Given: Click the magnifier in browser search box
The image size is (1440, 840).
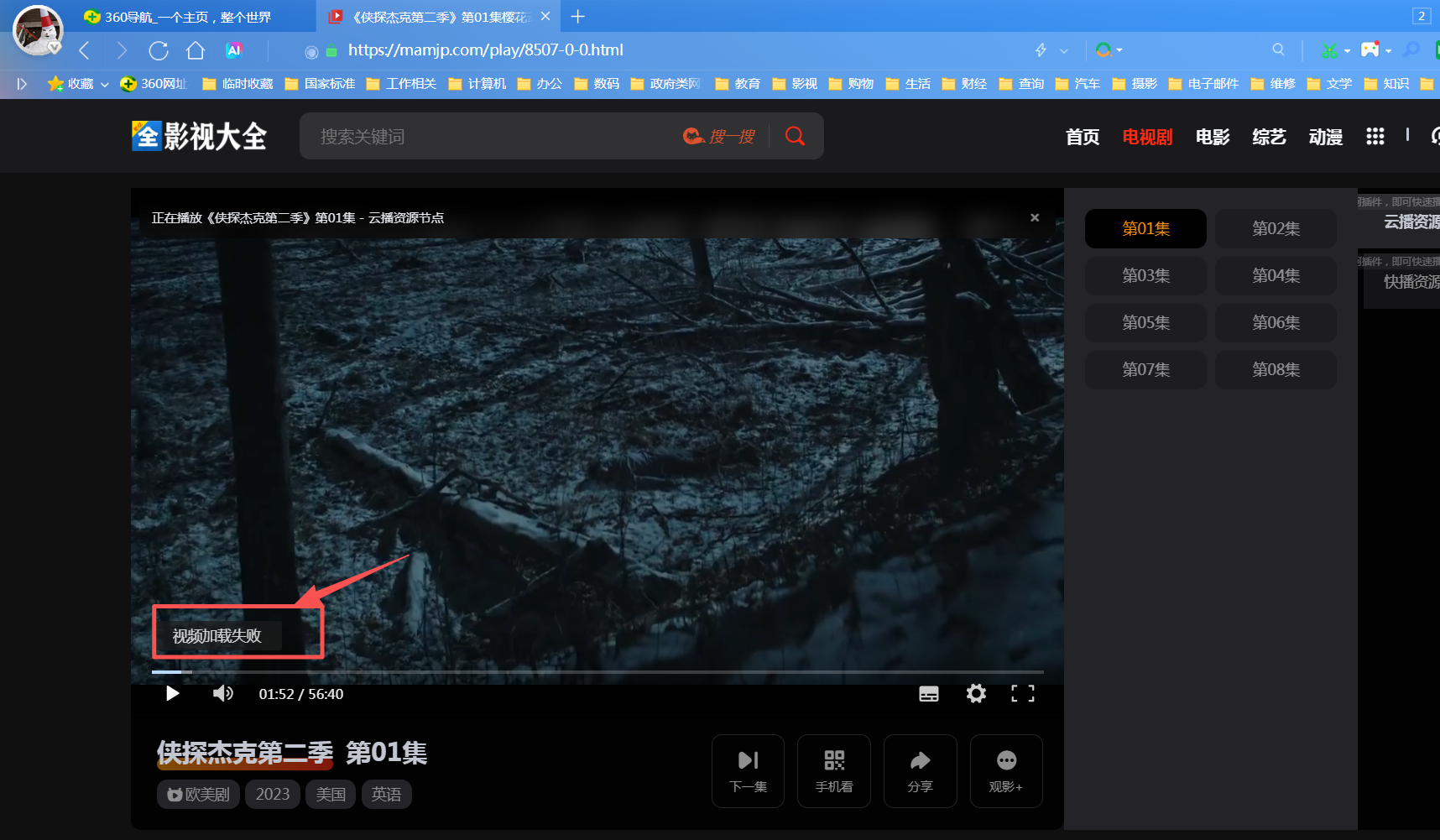Looking at the screenshot, I should (1278, 50).
